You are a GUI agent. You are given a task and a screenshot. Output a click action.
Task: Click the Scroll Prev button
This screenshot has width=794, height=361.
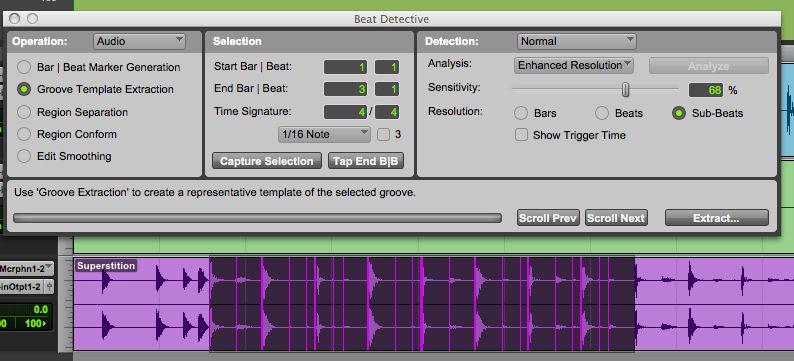(x=548, y=218)
